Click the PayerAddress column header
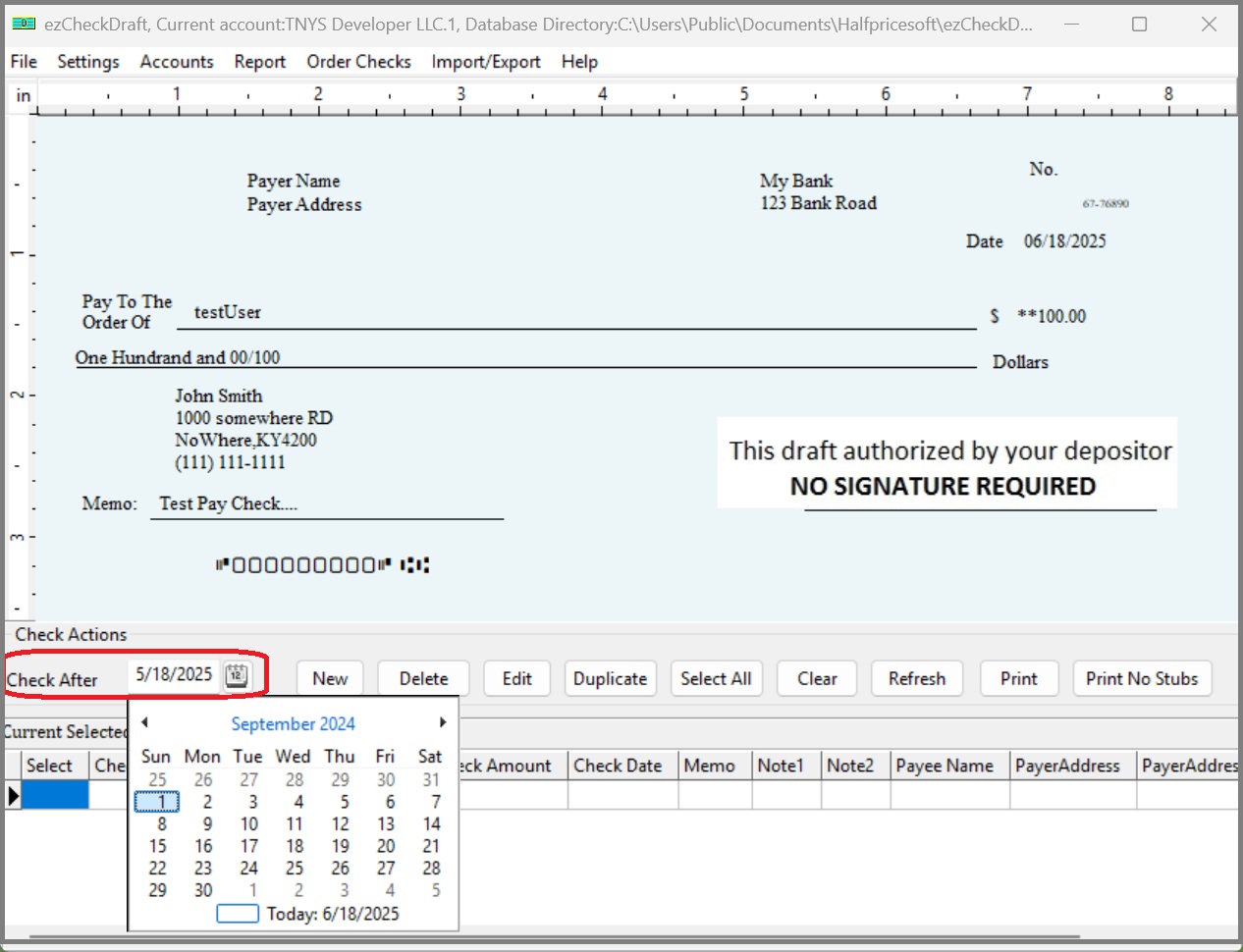Image resolution: width=1243 pixels, height=952 pixels. point(1073,766)
